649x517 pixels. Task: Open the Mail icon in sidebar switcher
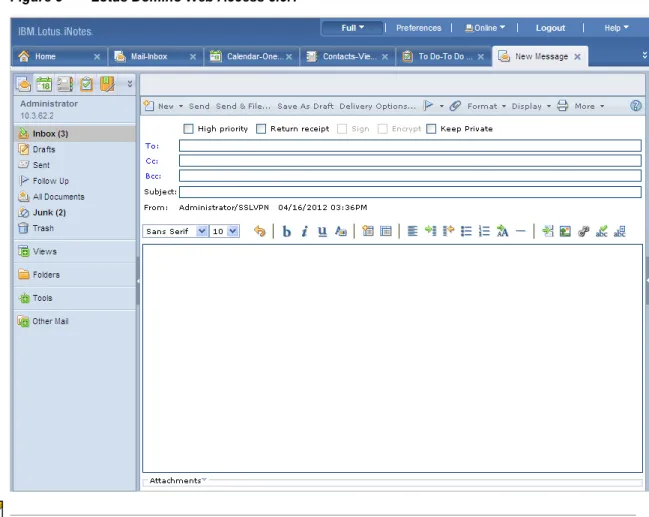pyautogui.click(x=24, y=84)
